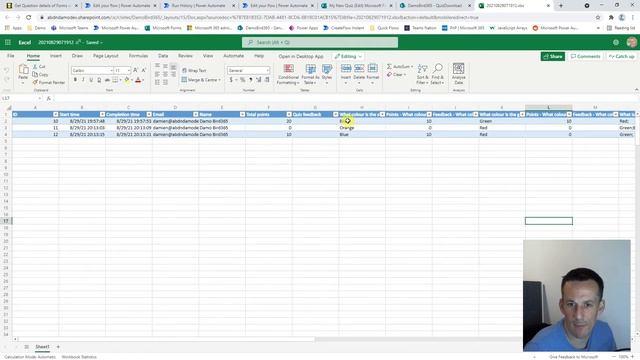Apply currency dollar format
This screenshot has height=360, width=640.
click(x=231, y=80)
